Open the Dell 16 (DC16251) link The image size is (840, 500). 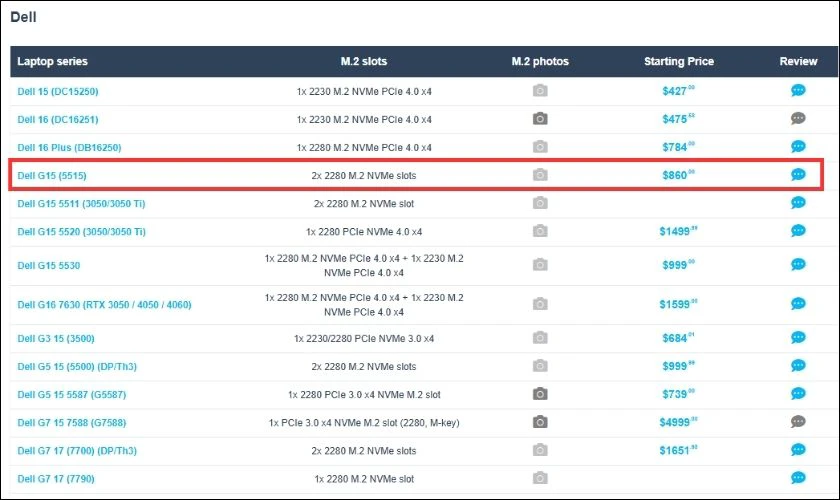click(x=58, y=120)
